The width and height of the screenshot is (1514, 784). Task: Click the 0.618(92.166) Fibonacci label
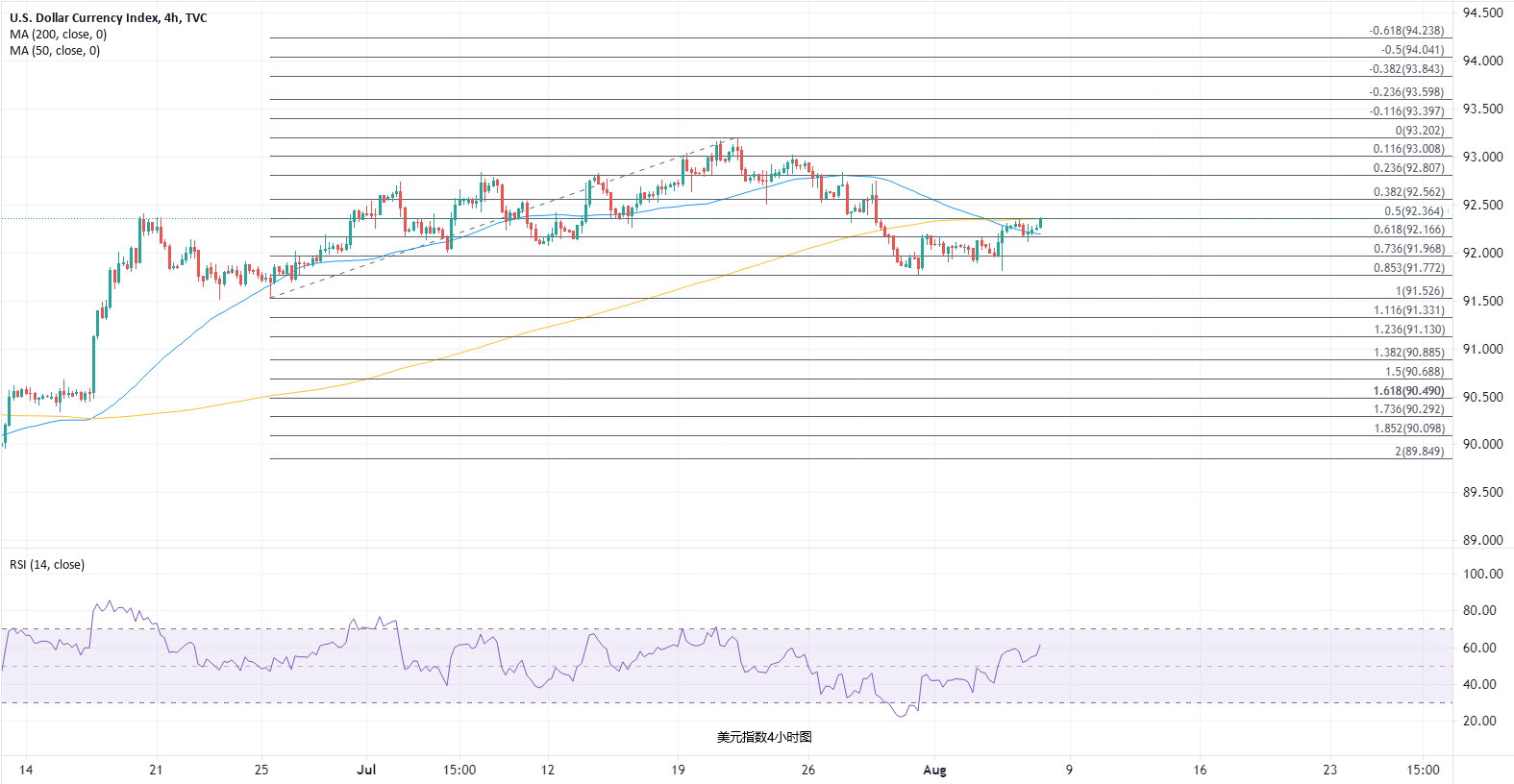(1408, 230)
